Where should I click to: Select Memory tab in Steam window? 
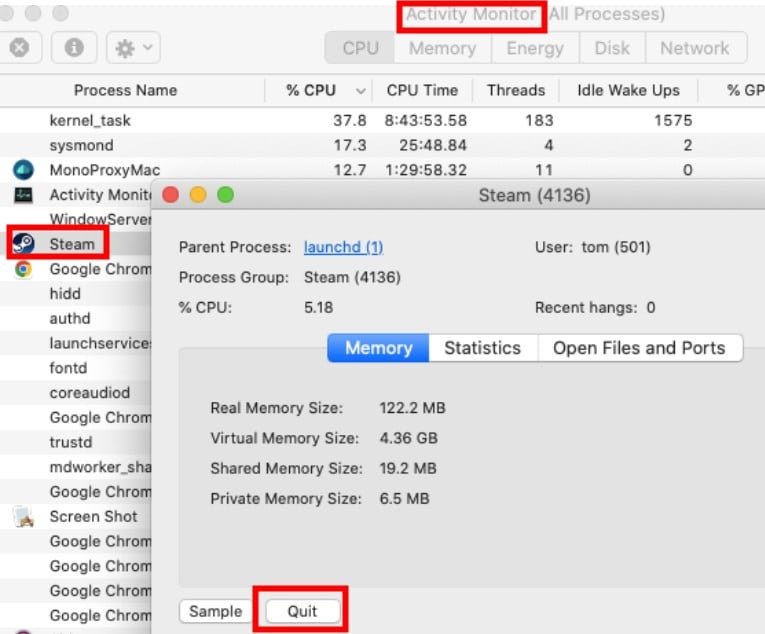click(x=379, y=348)
